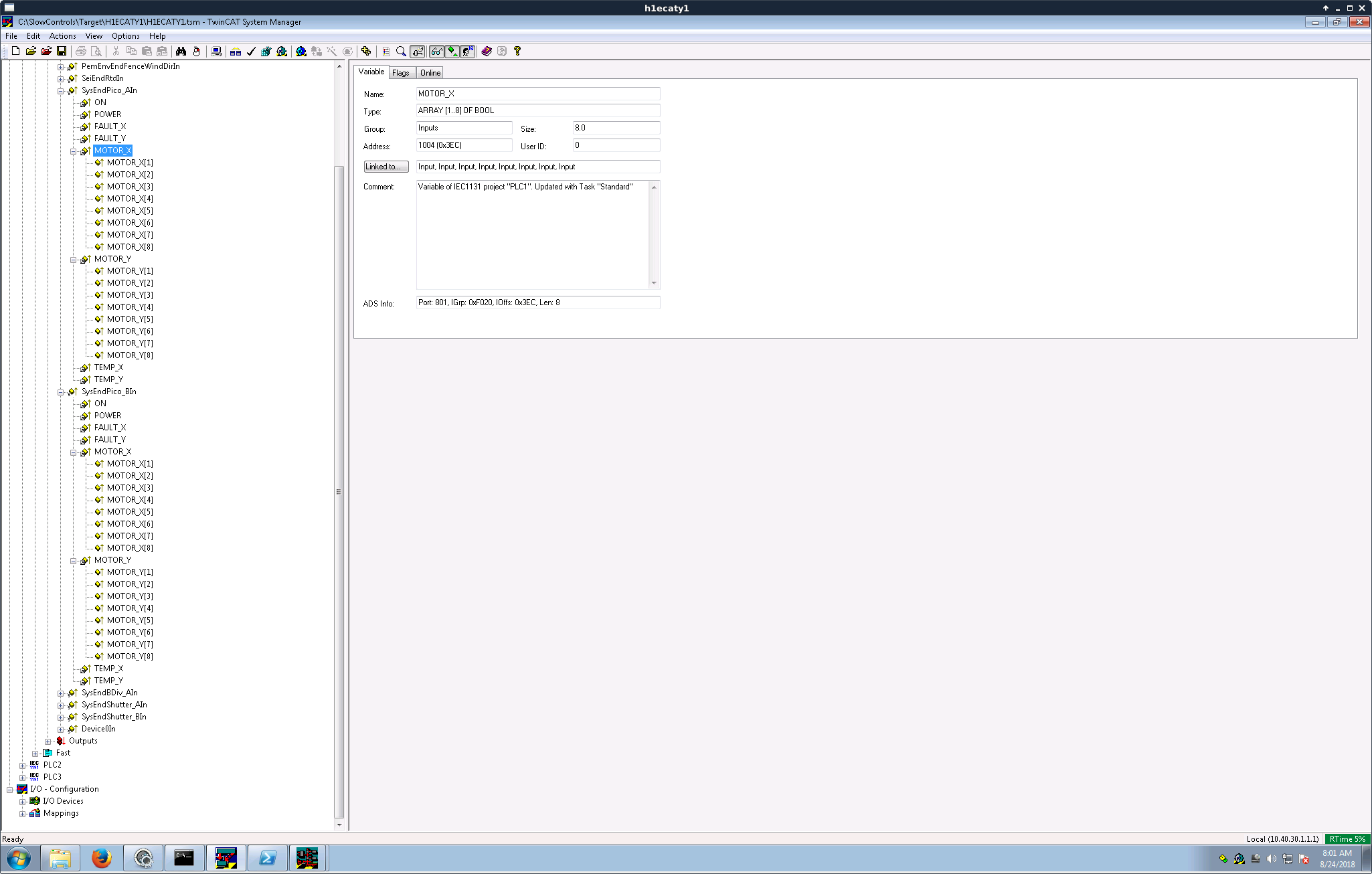
Task: Click the purple help book icon
Action: point(487,52)
